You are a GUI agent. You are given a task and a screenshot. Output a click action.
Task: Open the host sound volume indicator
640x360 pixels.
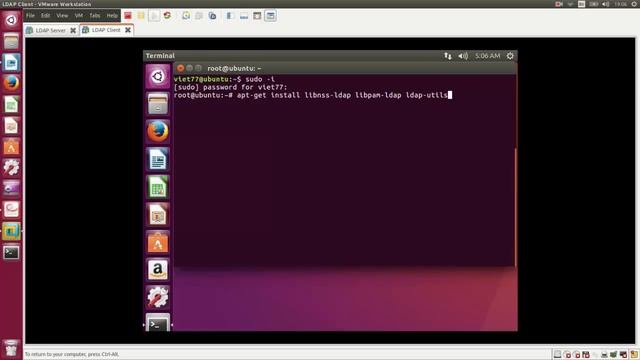(x=606, y=4)
